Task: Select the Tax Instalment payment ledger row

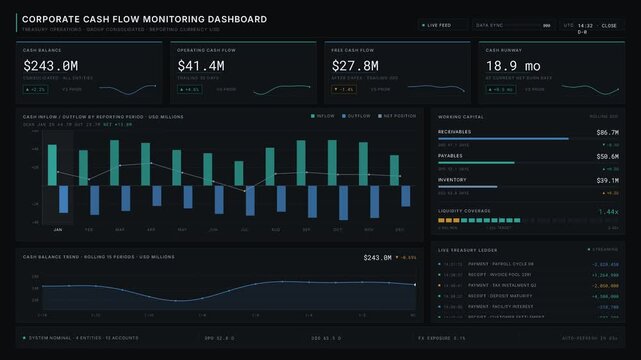Action: (x=528, y=286)
